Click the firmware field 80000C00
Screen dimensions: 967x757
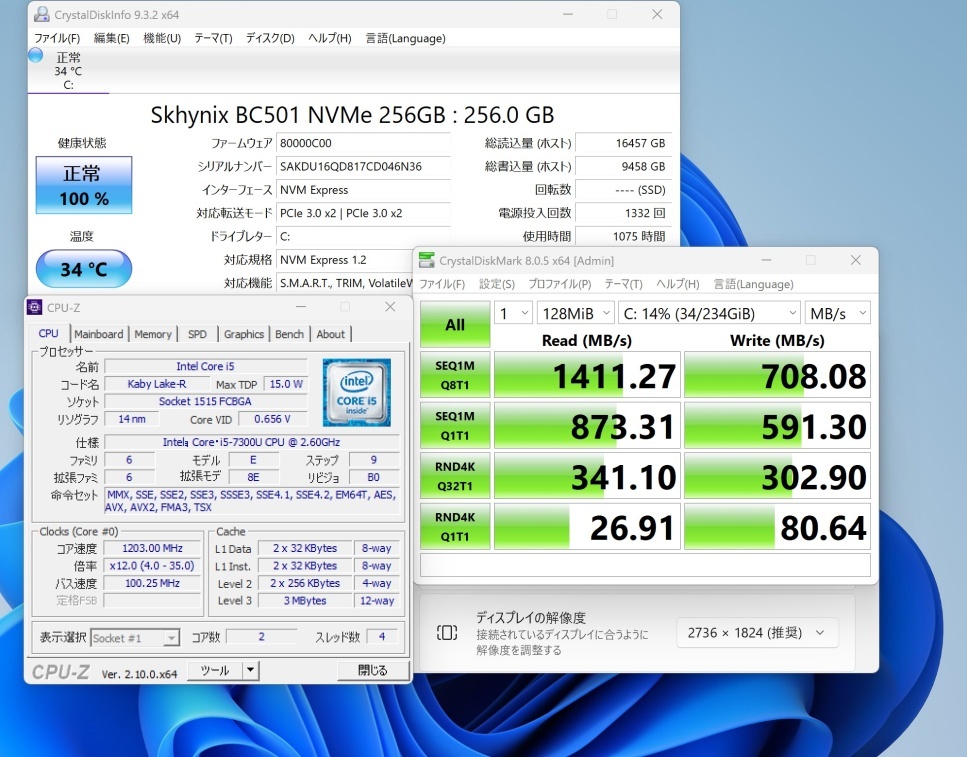click(363, 143)
